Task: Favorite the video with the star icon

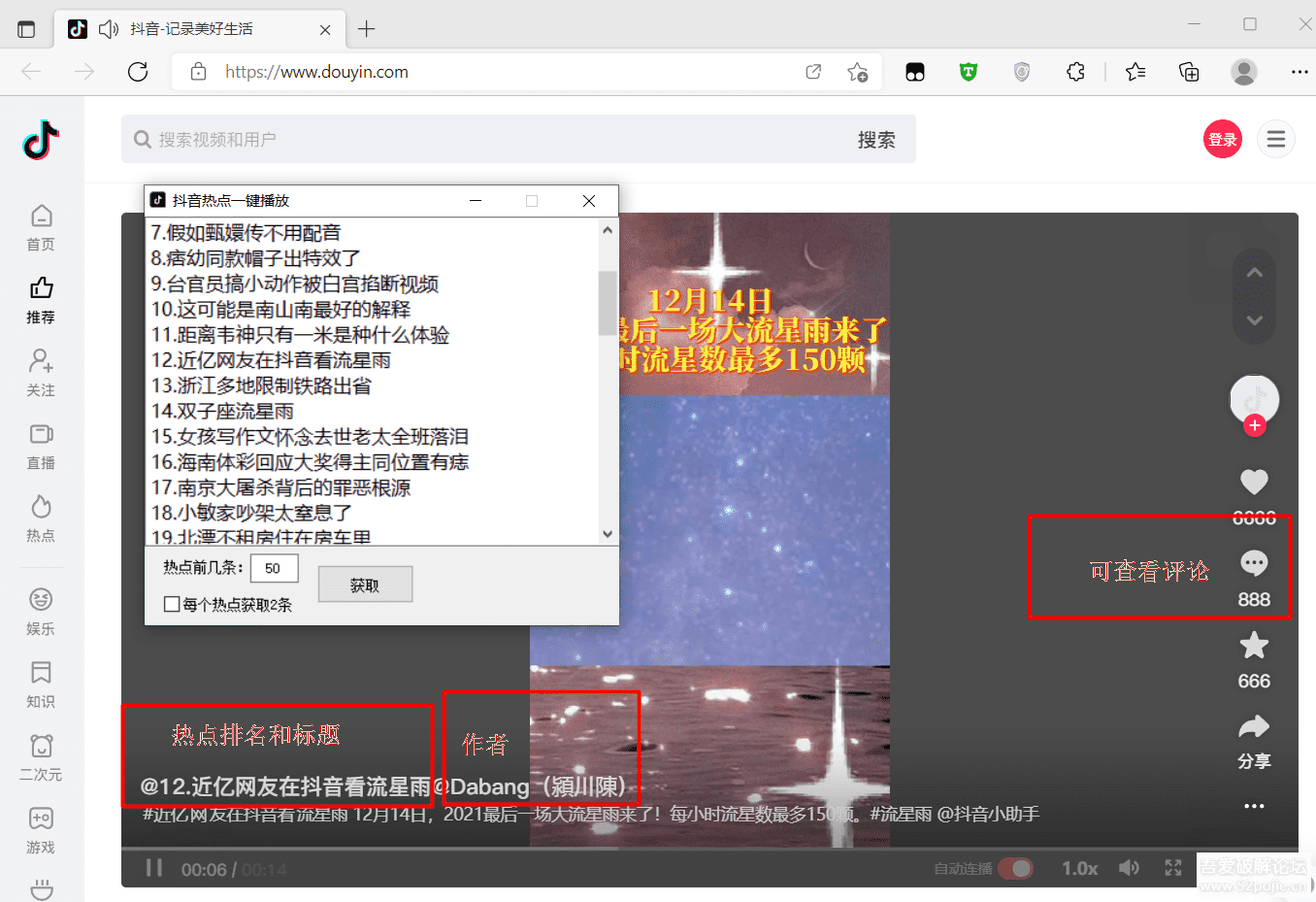Action: point(1254,645)
